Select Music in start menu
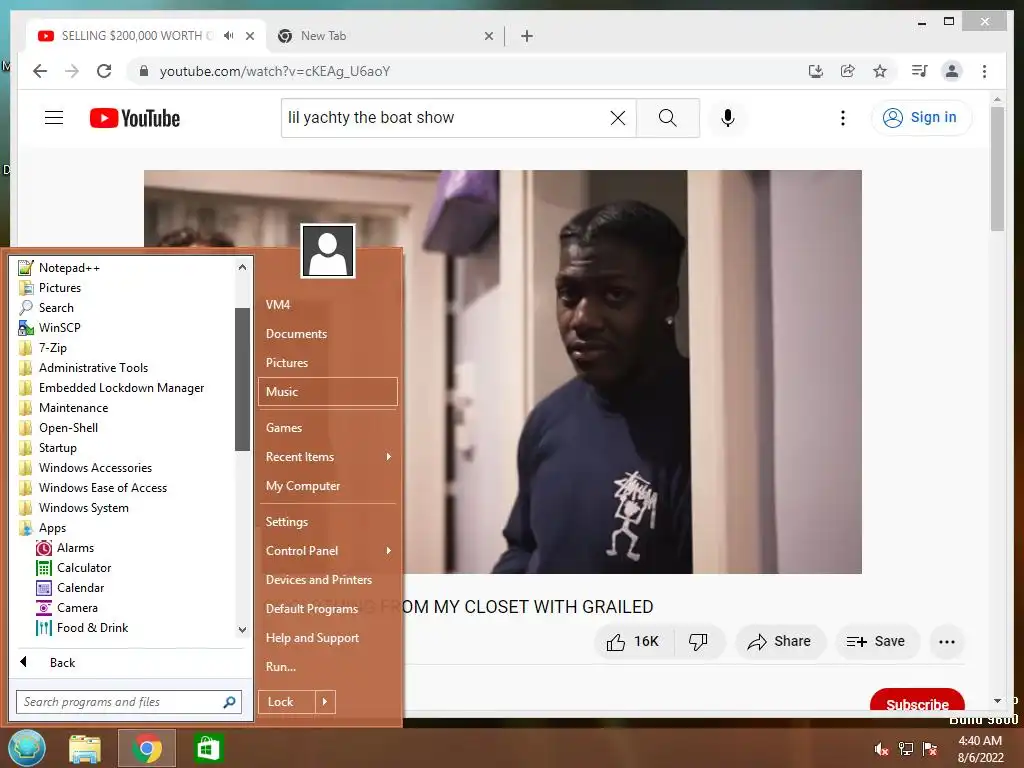 click(x=328, y=392)
